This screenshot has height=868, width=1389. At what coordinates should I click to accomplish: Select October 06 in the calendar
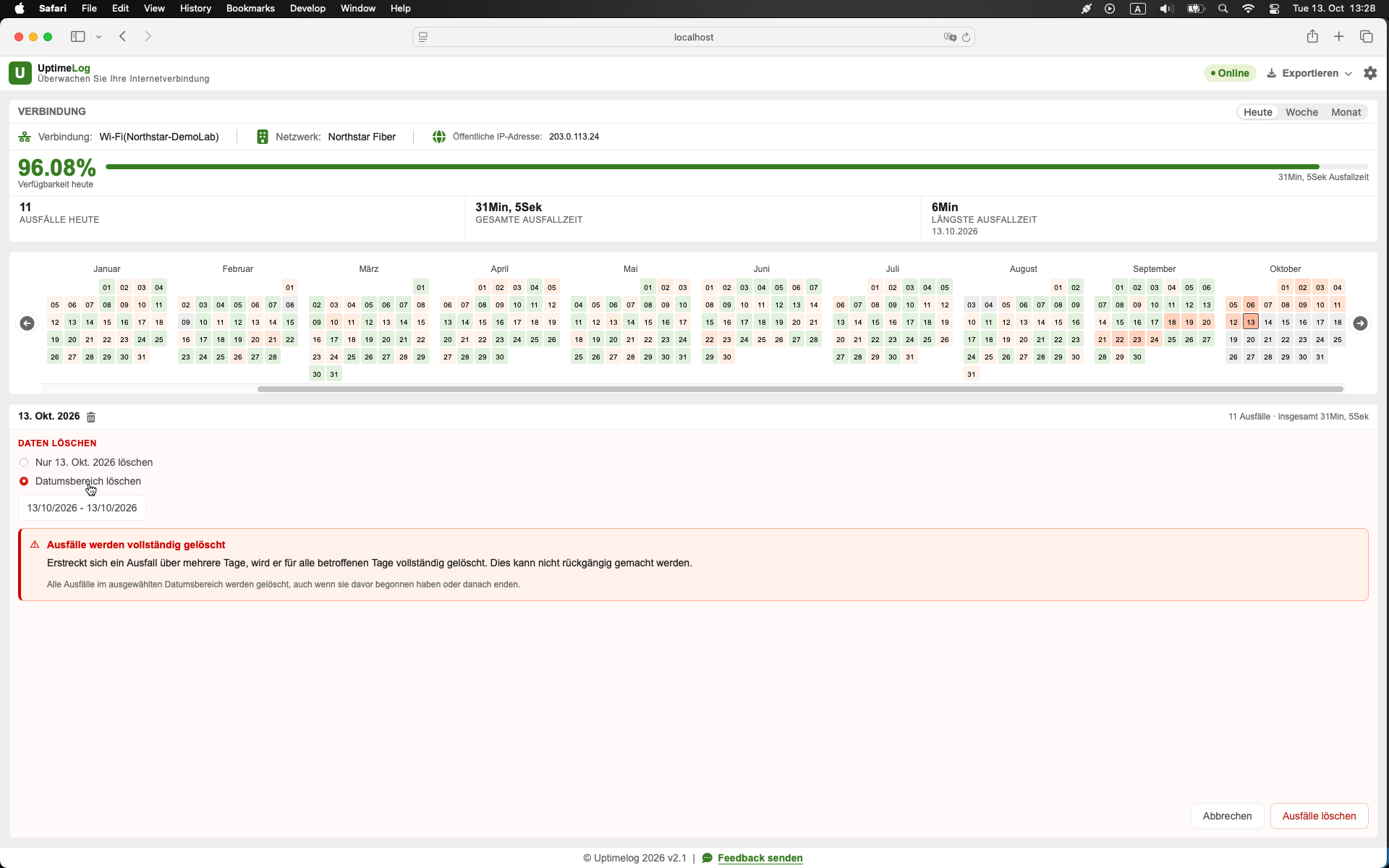[x=1250, y=305]
